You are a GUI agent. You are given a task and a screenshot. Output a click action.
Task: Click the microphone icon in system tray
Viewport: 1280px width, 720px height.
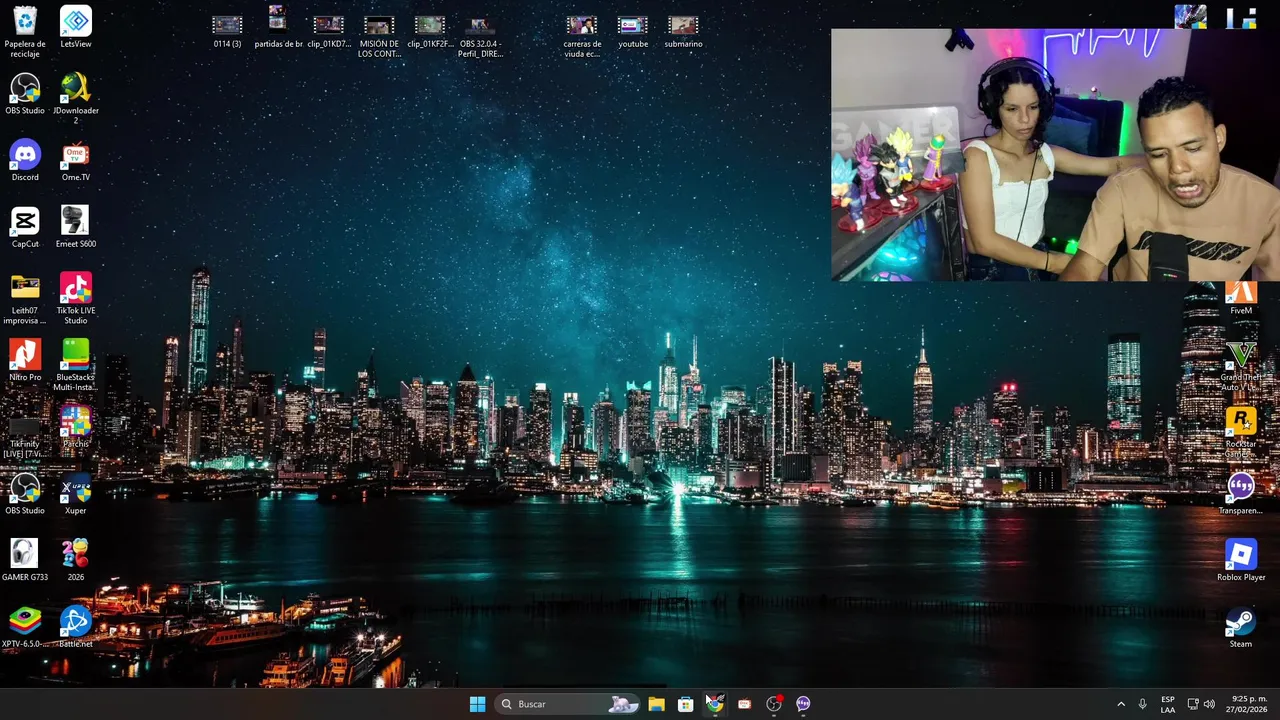pos(1142,704)
